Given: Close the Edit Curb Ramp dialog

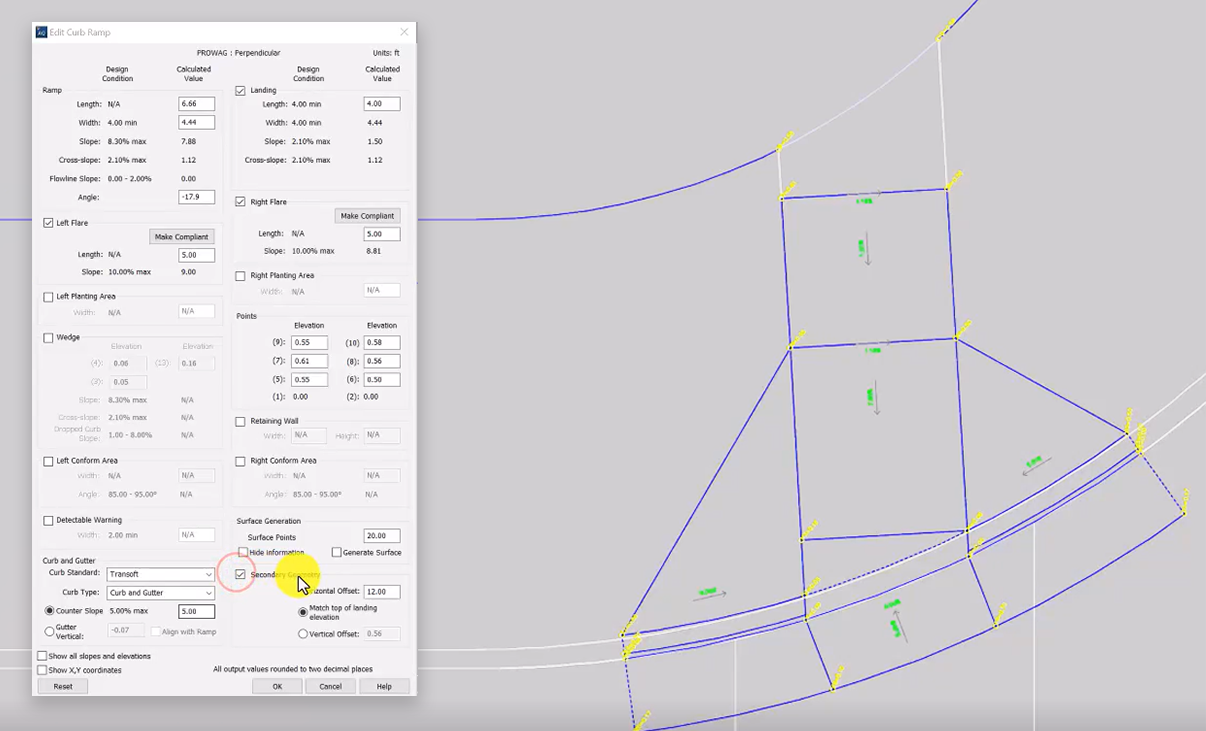Looking at the screenshot, I should pyautogui.click(x=404, y=32).
